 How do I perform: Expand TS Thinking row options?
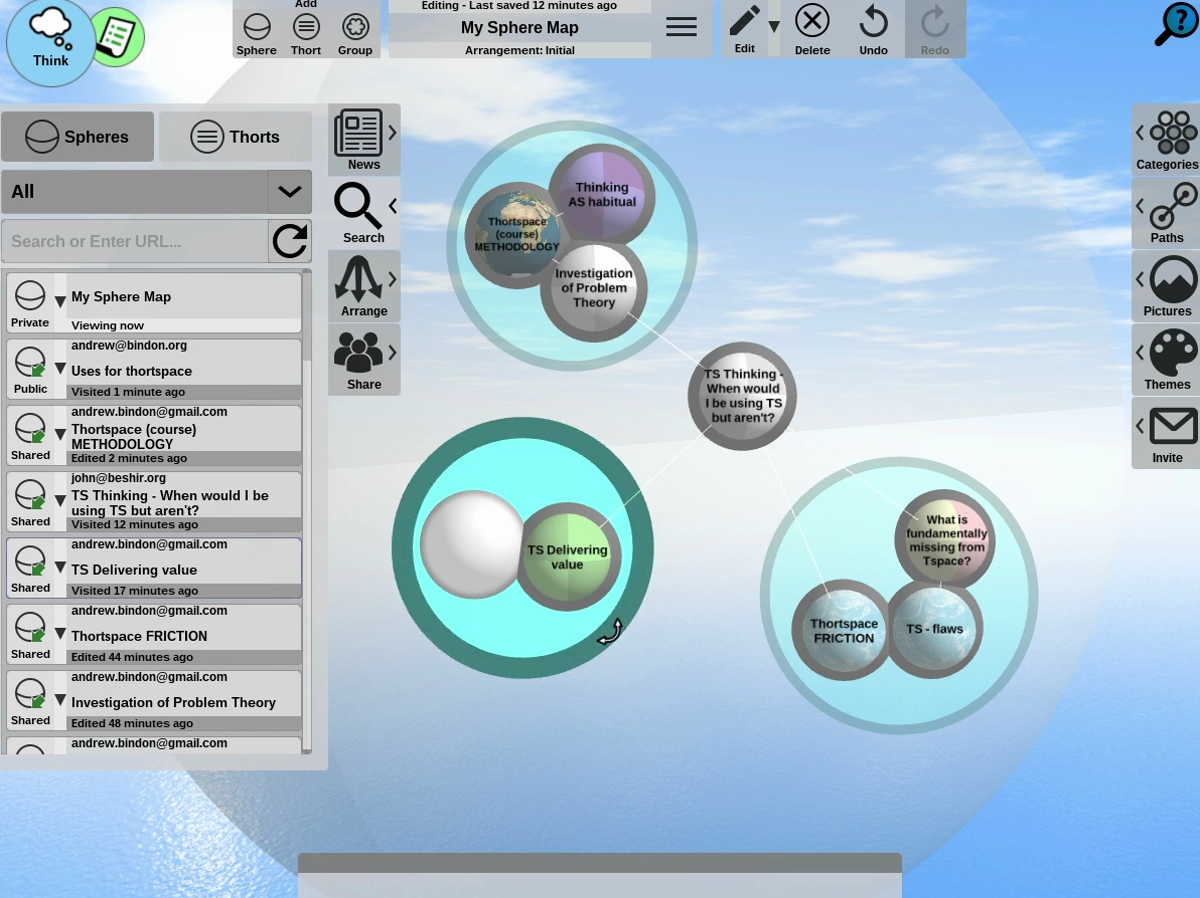click(60, 500)
